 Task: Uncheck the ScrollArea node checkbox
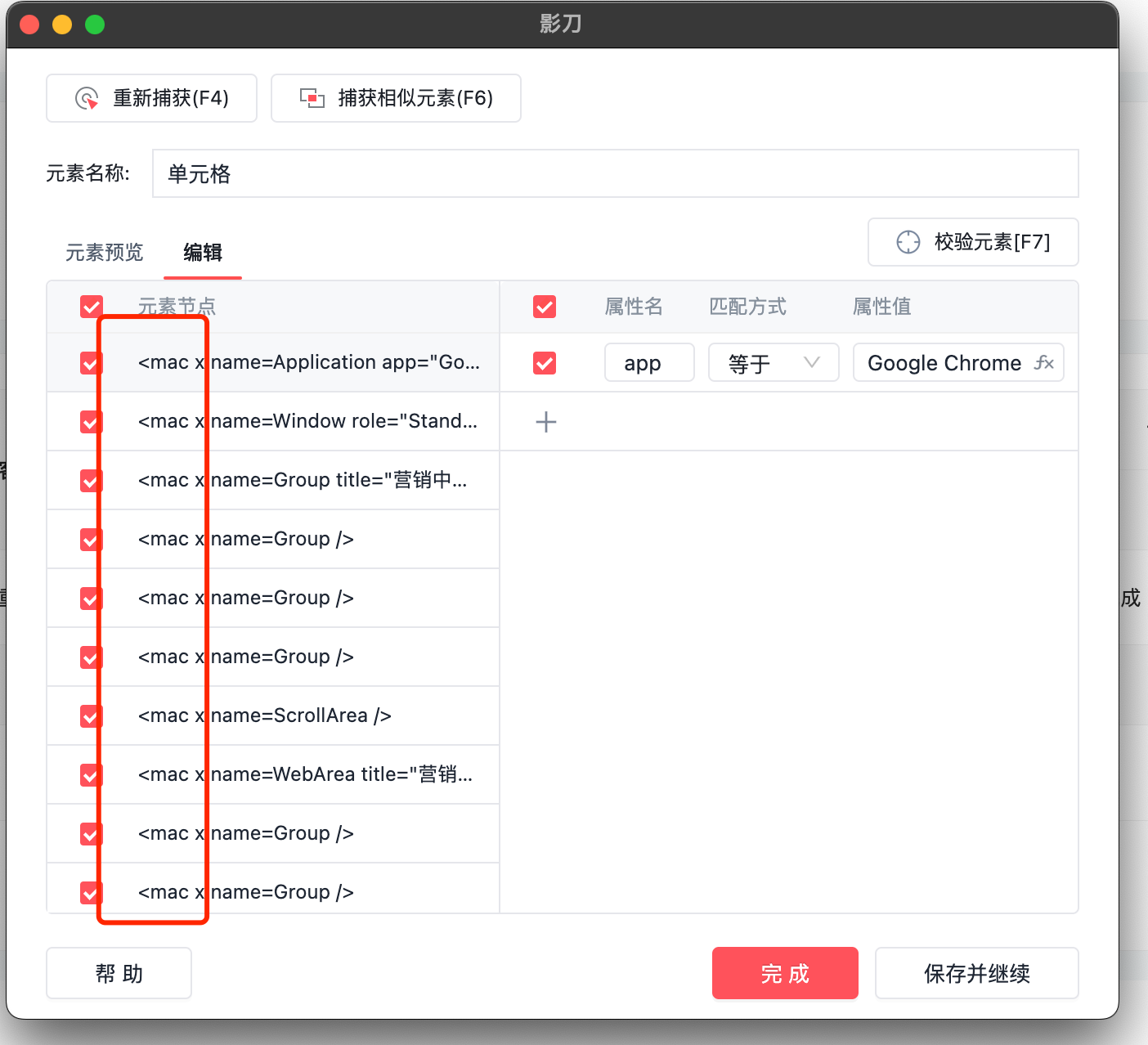click(91, 715)
